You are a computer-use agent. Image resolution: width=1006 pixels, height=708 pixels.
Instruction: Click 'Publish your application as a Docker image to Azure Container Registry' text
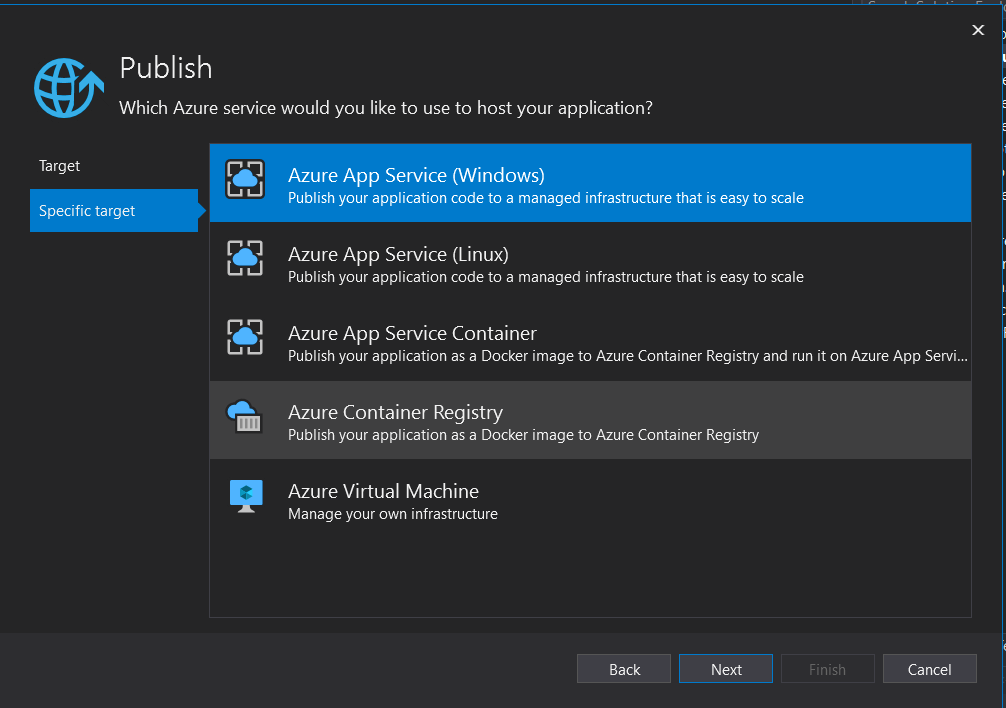point(523,435)
